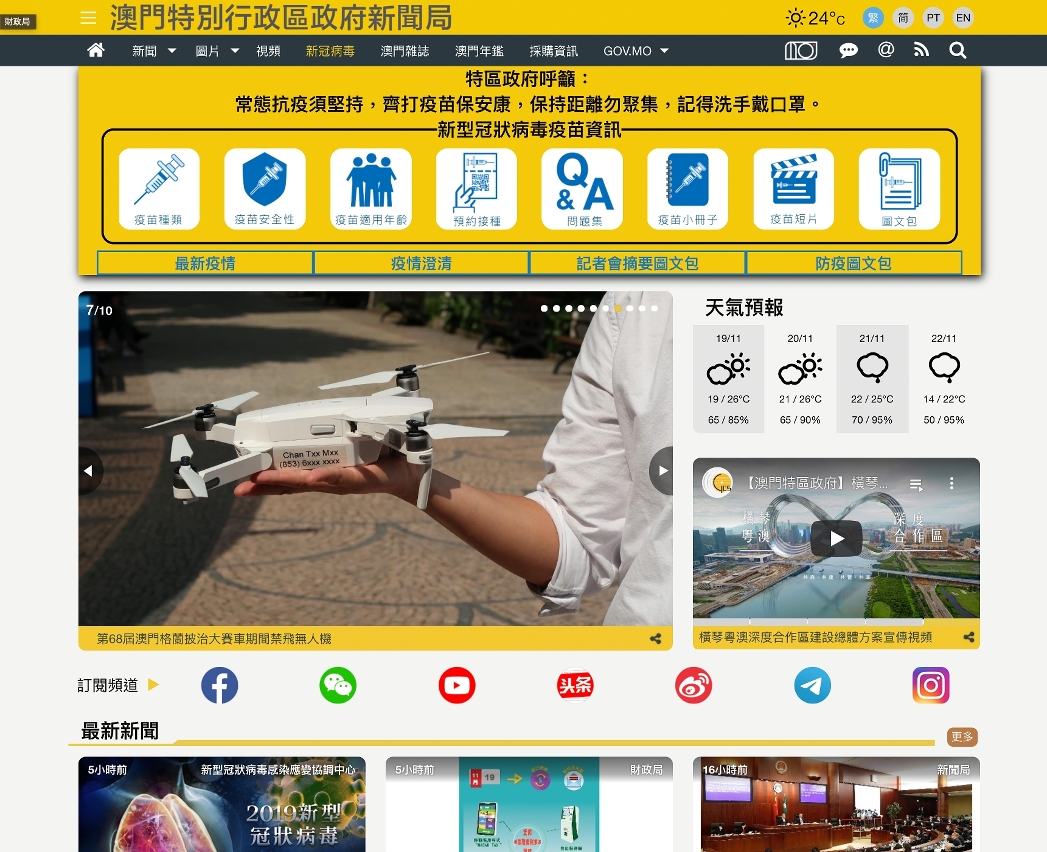Click the home icon in navigation bar

click(x=96, y=50)
